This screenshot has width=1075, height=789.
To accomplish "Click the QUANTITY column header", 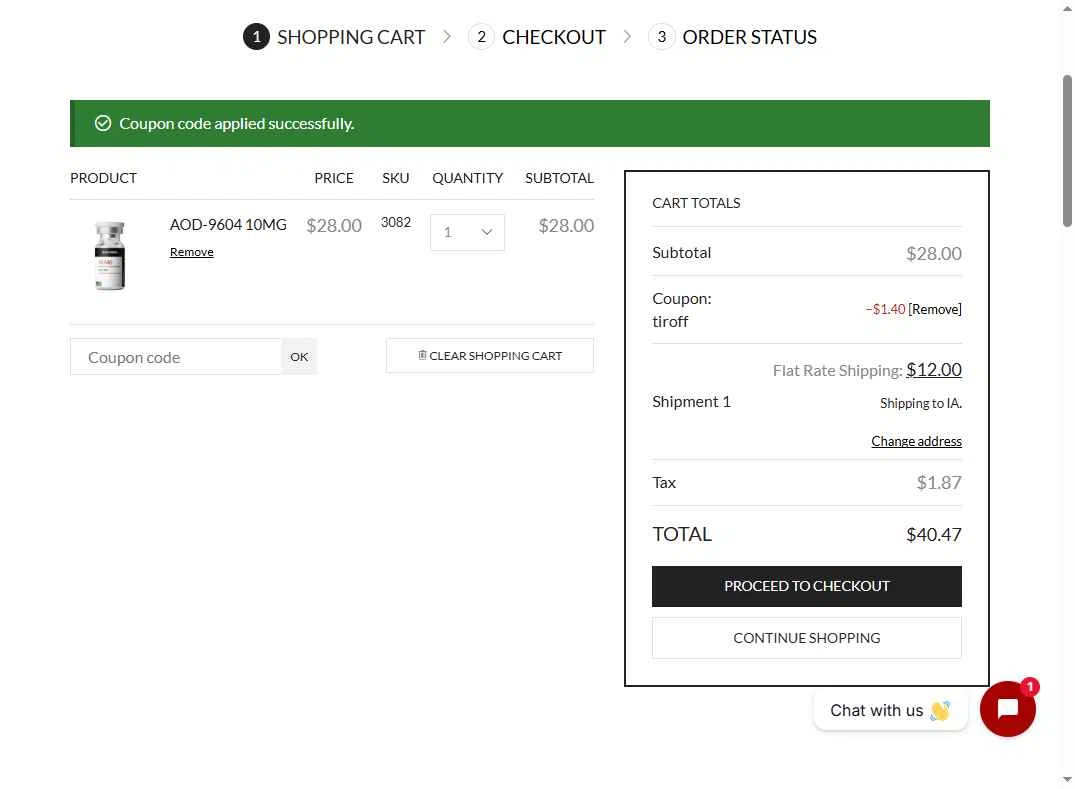I will [468, 178].
